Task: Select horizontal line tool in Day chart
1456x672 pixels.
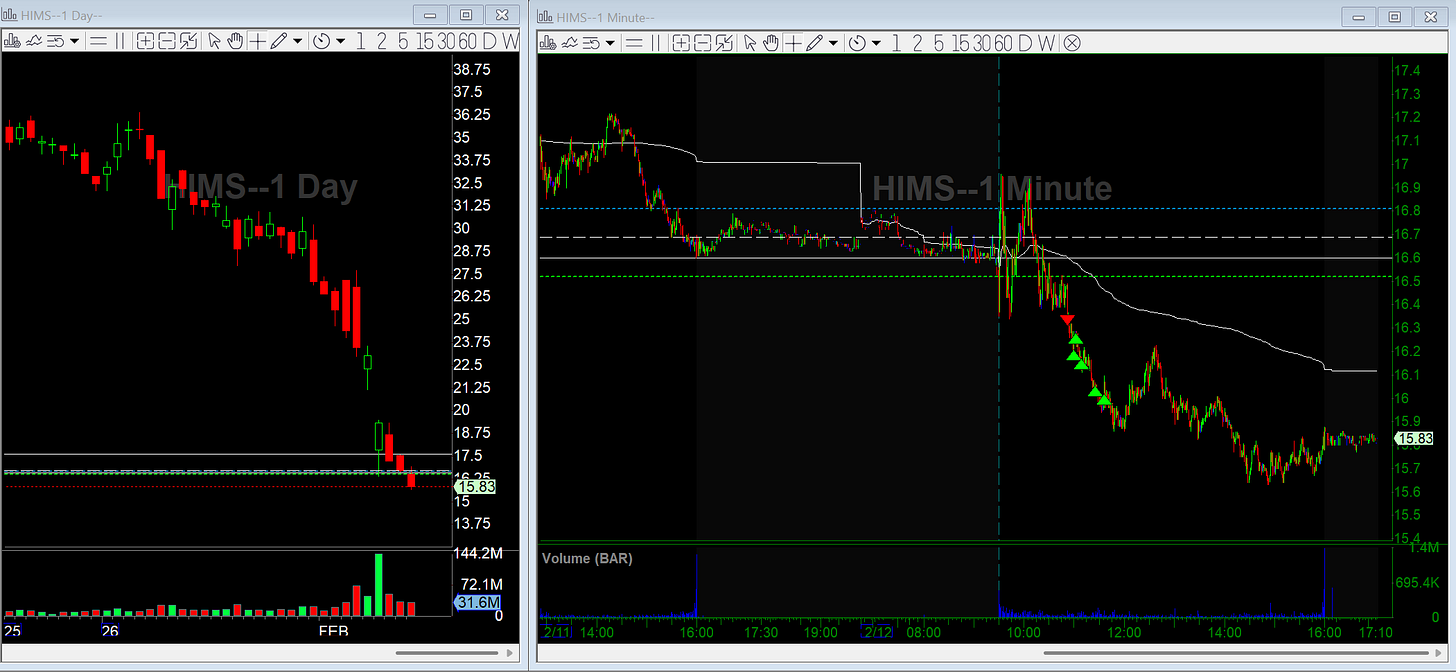Action: click(98, 41)
